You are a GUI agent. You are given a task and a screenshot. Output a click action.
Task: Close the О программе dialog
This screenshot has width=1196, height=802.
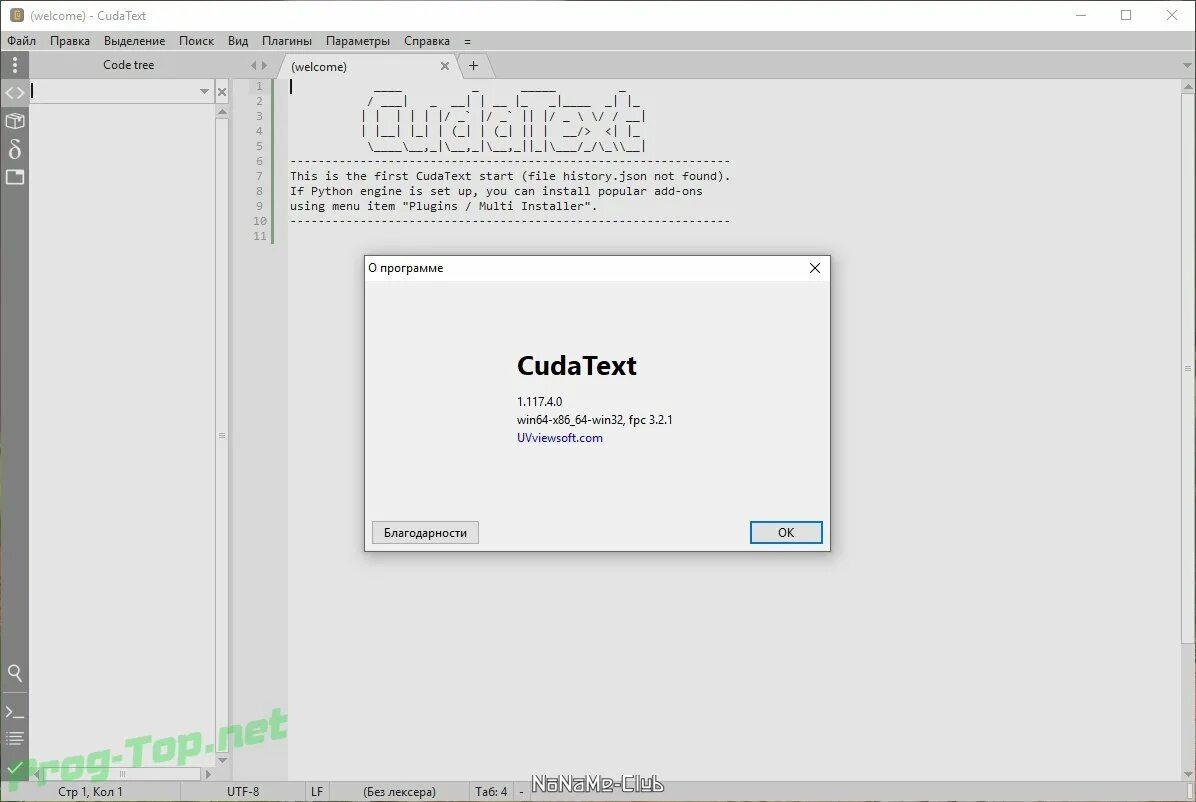815,268
